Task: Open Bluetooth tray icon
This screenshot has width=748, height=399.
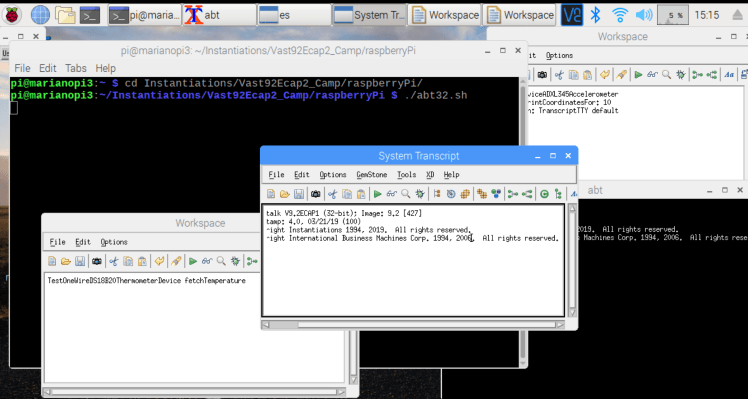Action: (595, 15)
